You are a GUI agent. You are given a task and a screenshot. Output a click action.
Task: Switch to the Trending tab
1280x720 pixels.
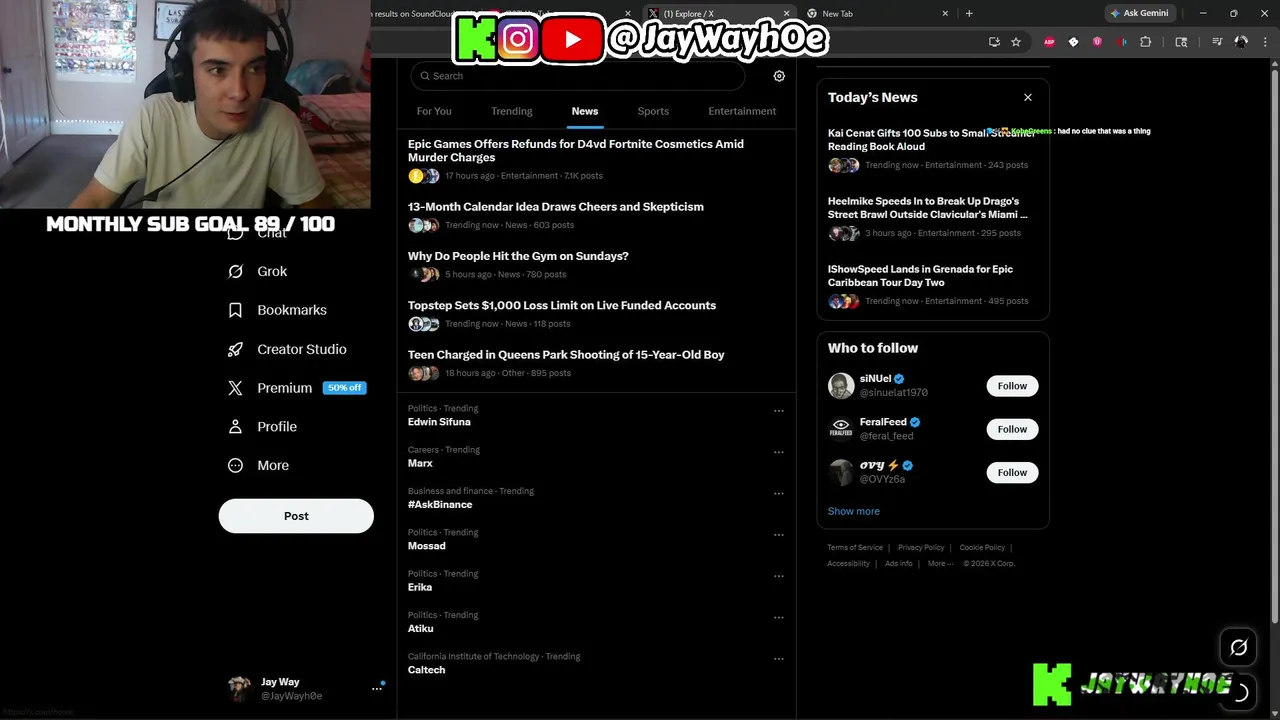point(512,111)
